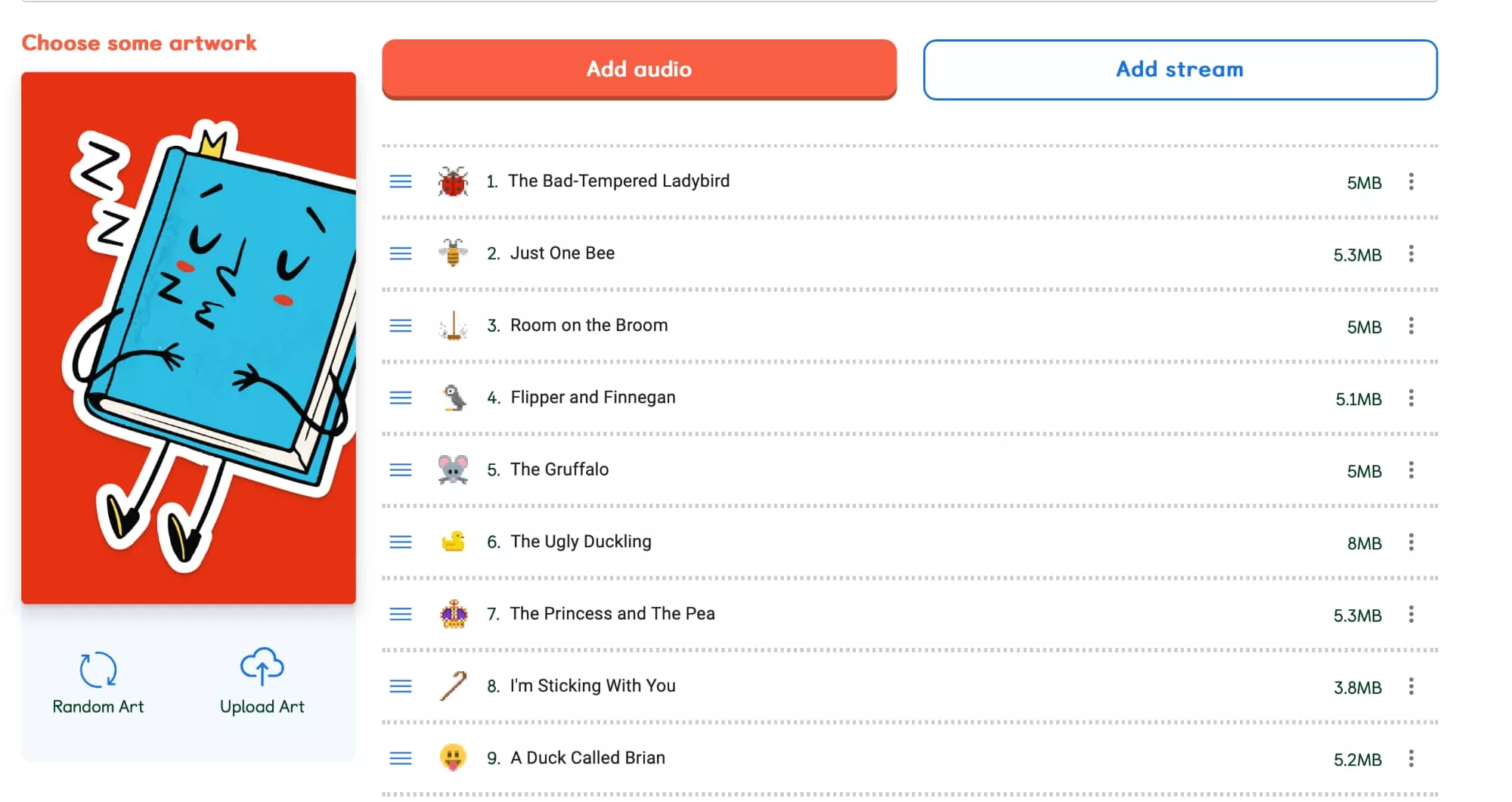Screen dimensions: 1512x802
Task: Click the mouse icon beside The Gruffalo
Action: 453,470
